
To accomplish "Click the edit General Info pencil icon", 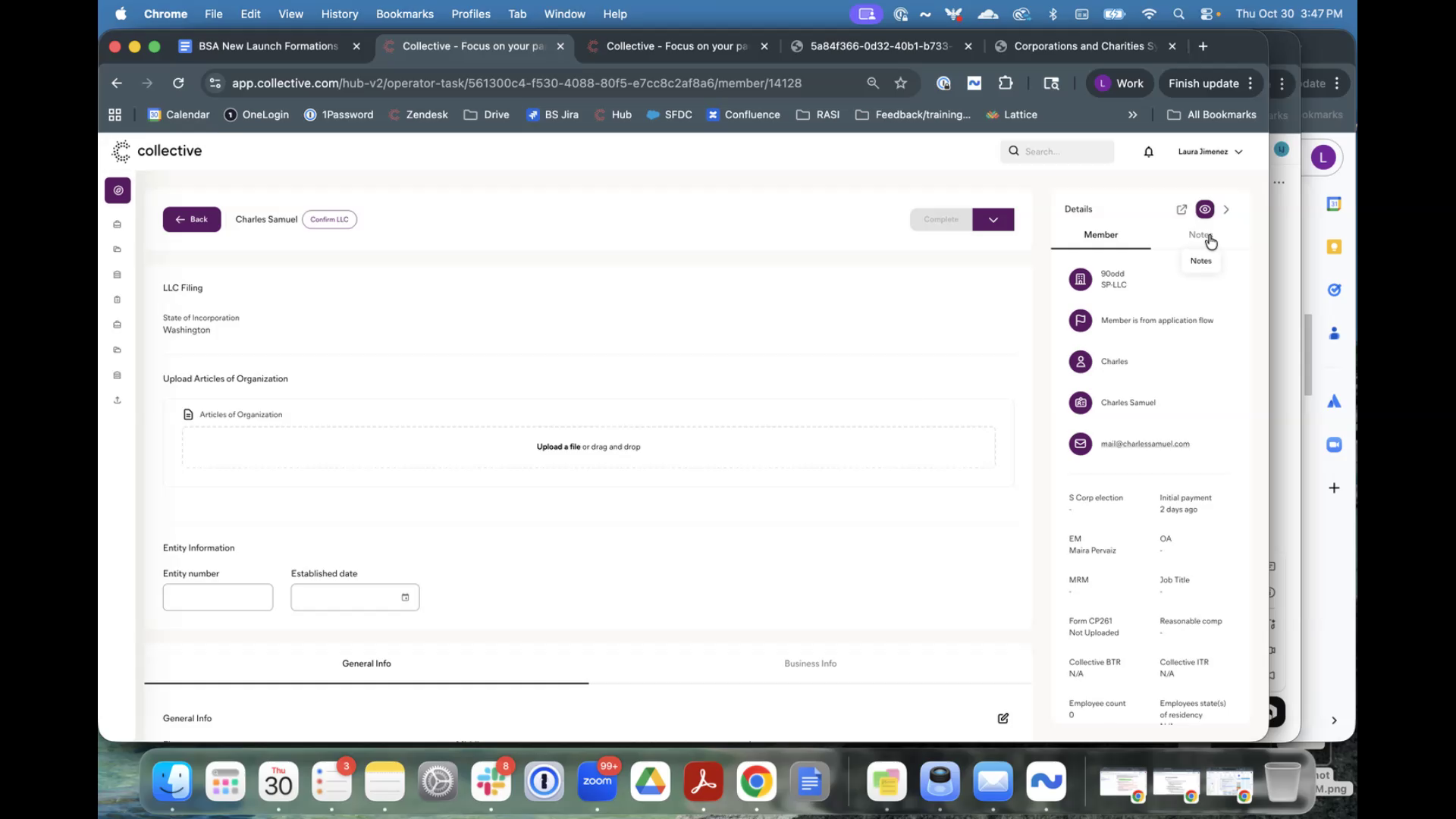I will click(1003, 718).
